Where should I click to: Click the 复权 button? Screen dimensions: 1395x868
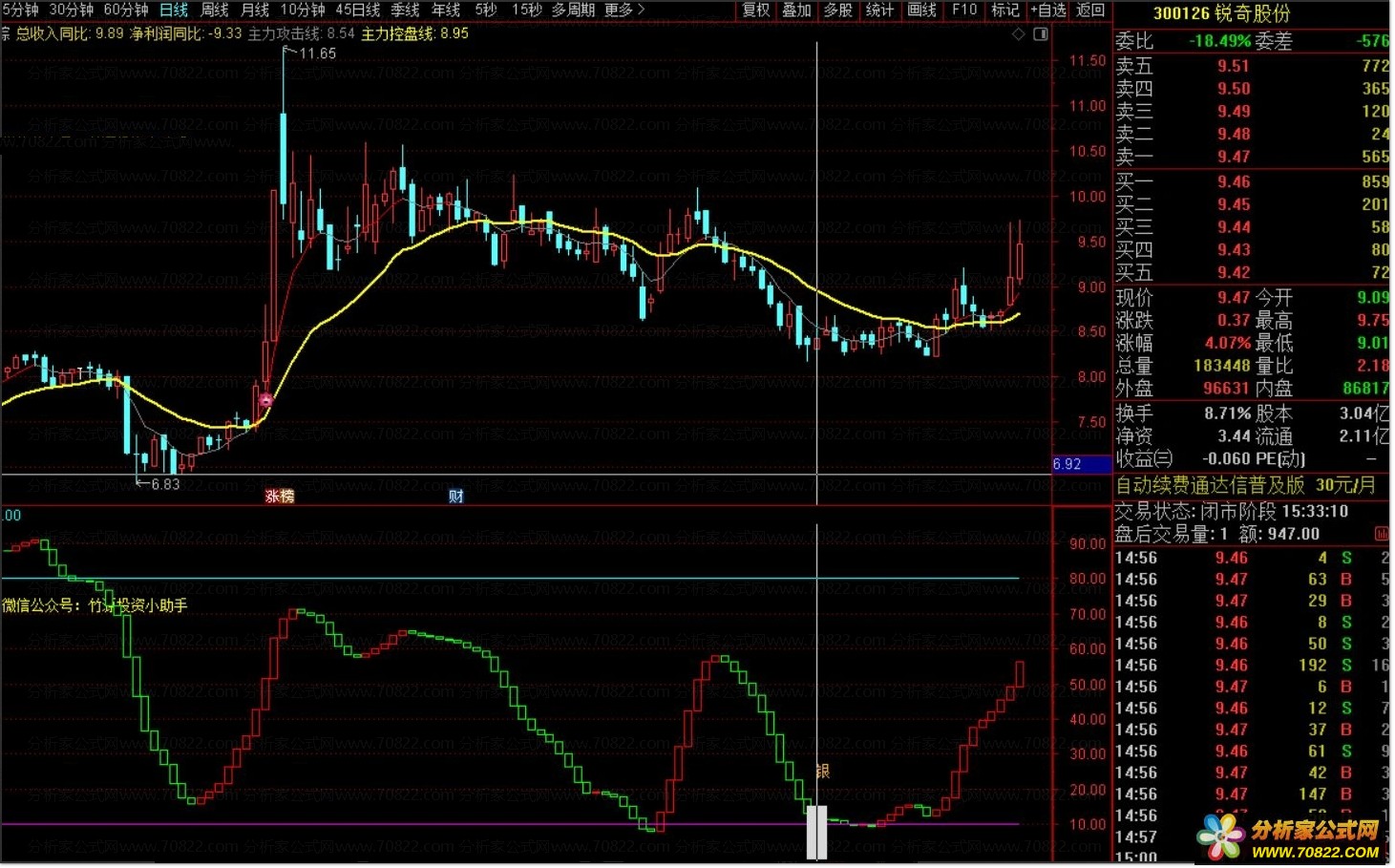point(756,10)
